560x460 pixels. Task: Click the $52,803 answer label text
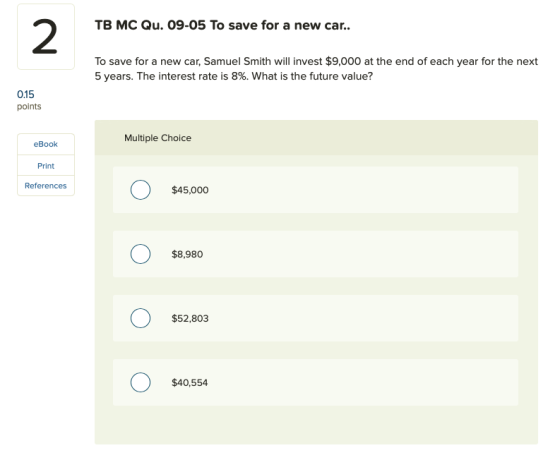click(190, 318)
